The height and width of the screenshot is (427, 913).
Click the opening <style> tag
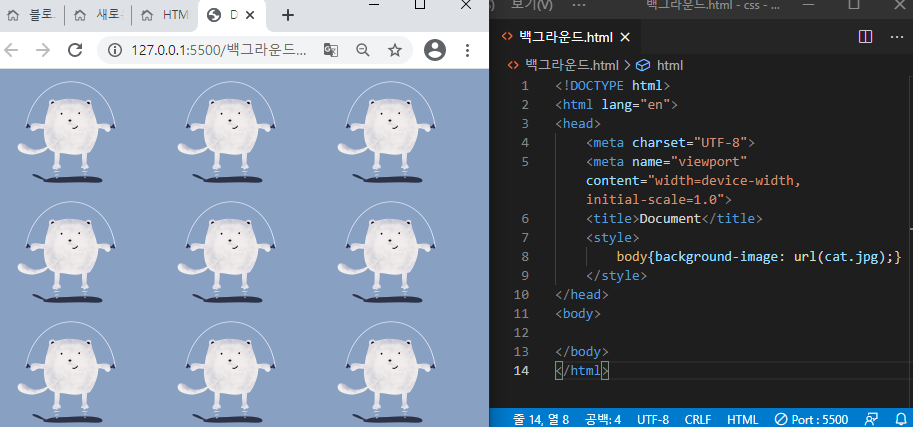[x=613, y=238]
